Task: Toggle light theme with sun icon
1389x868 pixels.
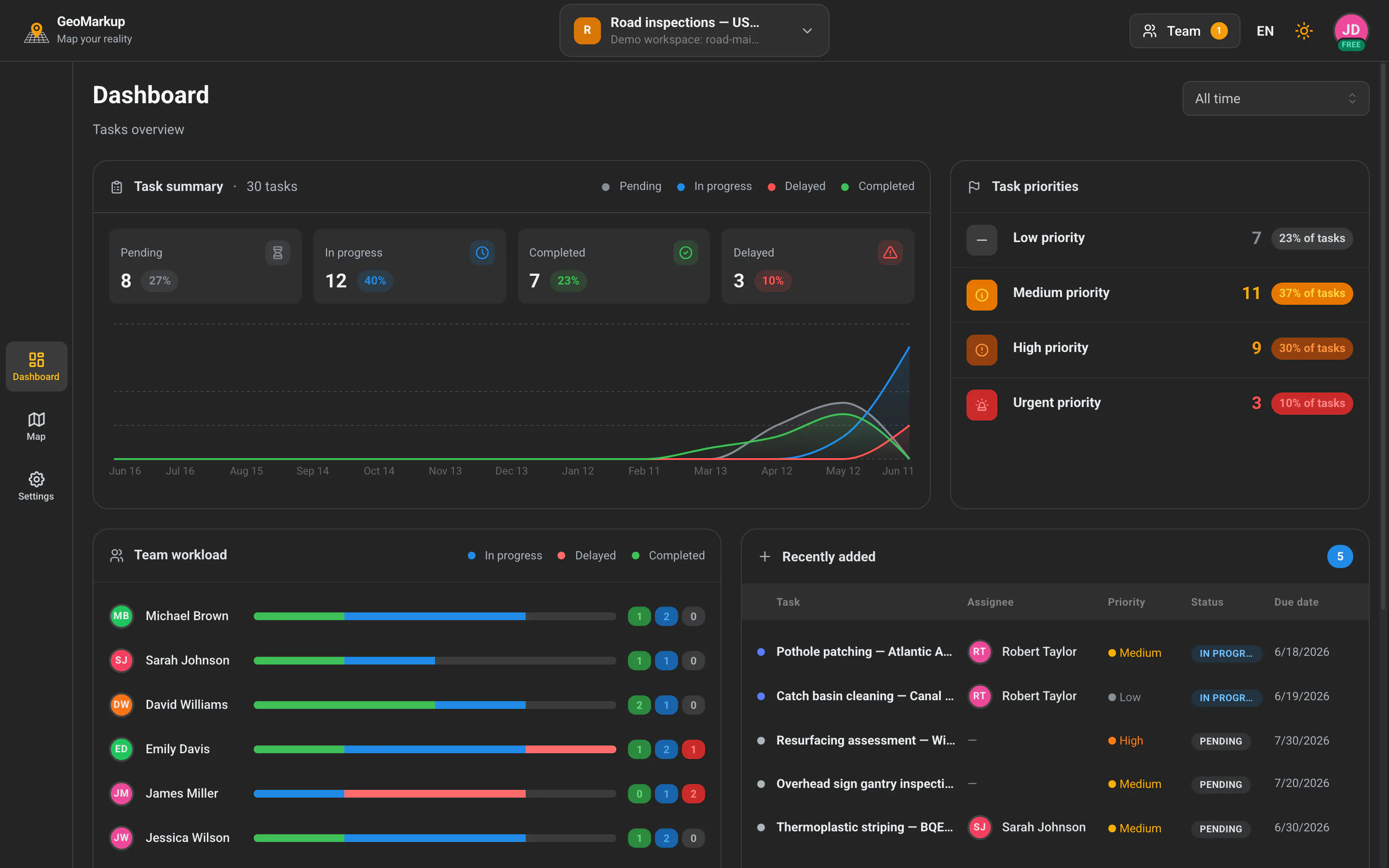Action: 1304,31
